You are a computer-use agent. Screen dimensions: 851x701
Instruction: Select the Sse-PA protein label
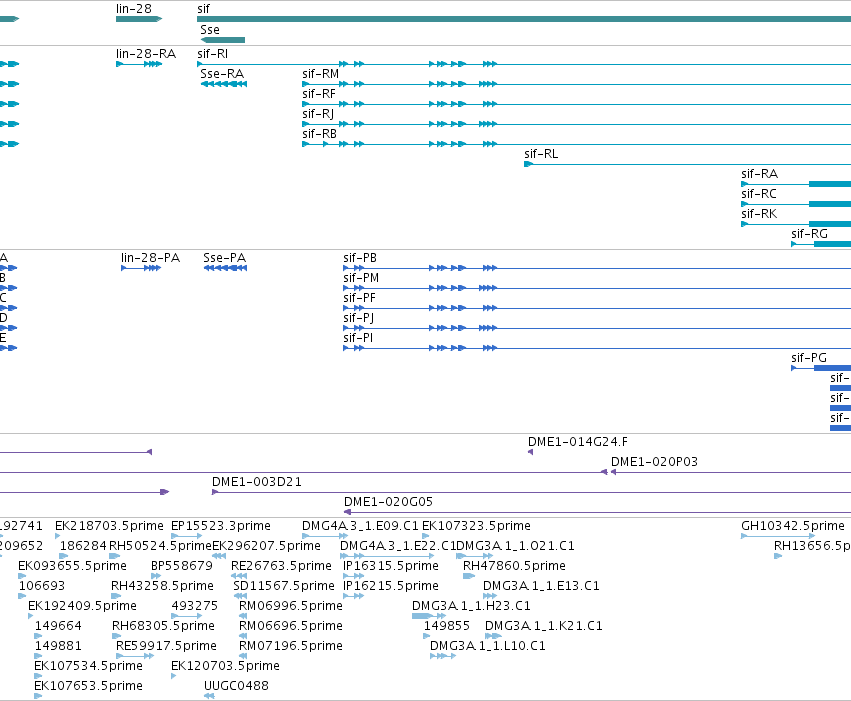[x=225, y=258]
